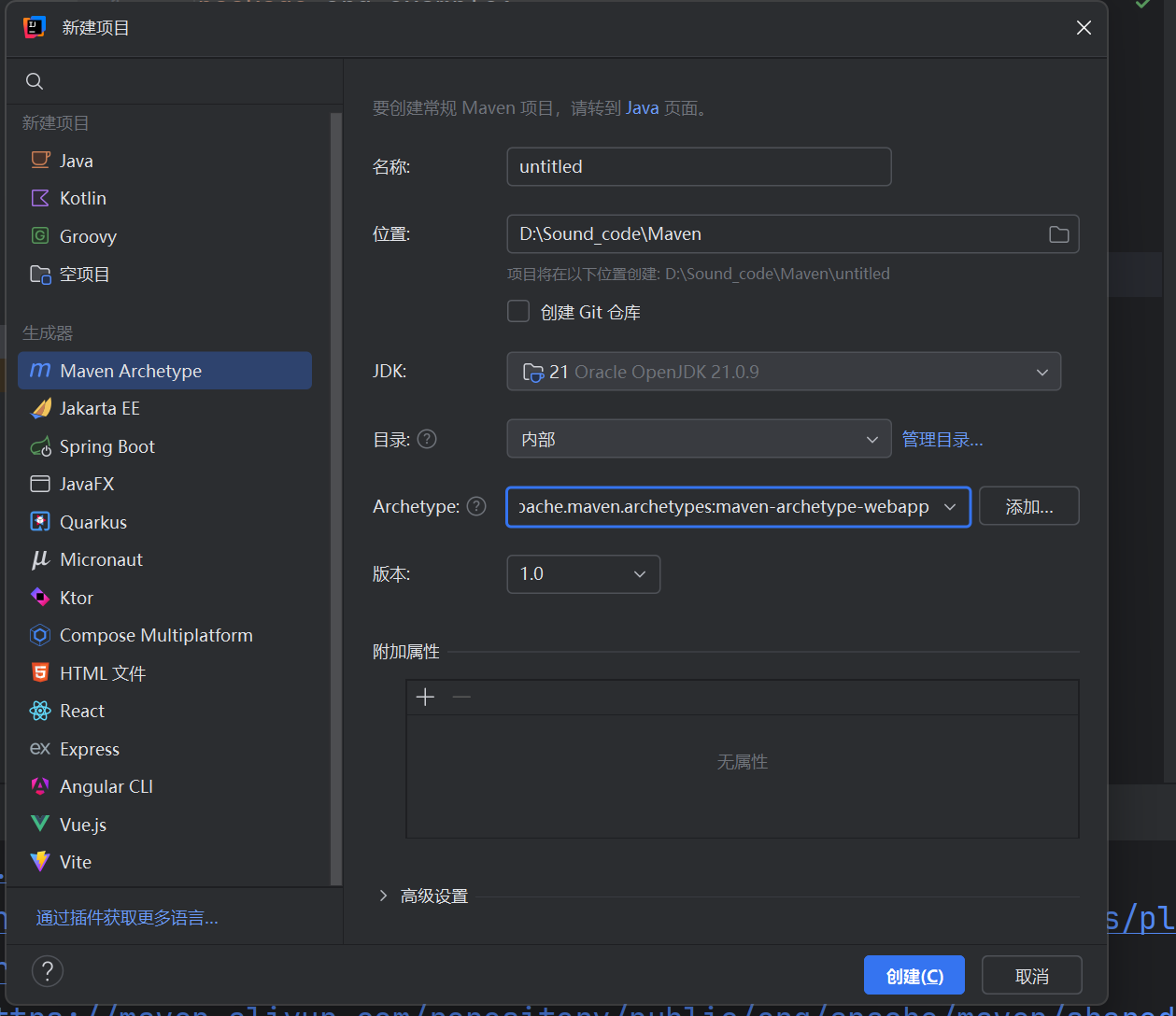1176x1016 pixels.
Task: Select the JavaFX list entry
Action: (164, 484)
